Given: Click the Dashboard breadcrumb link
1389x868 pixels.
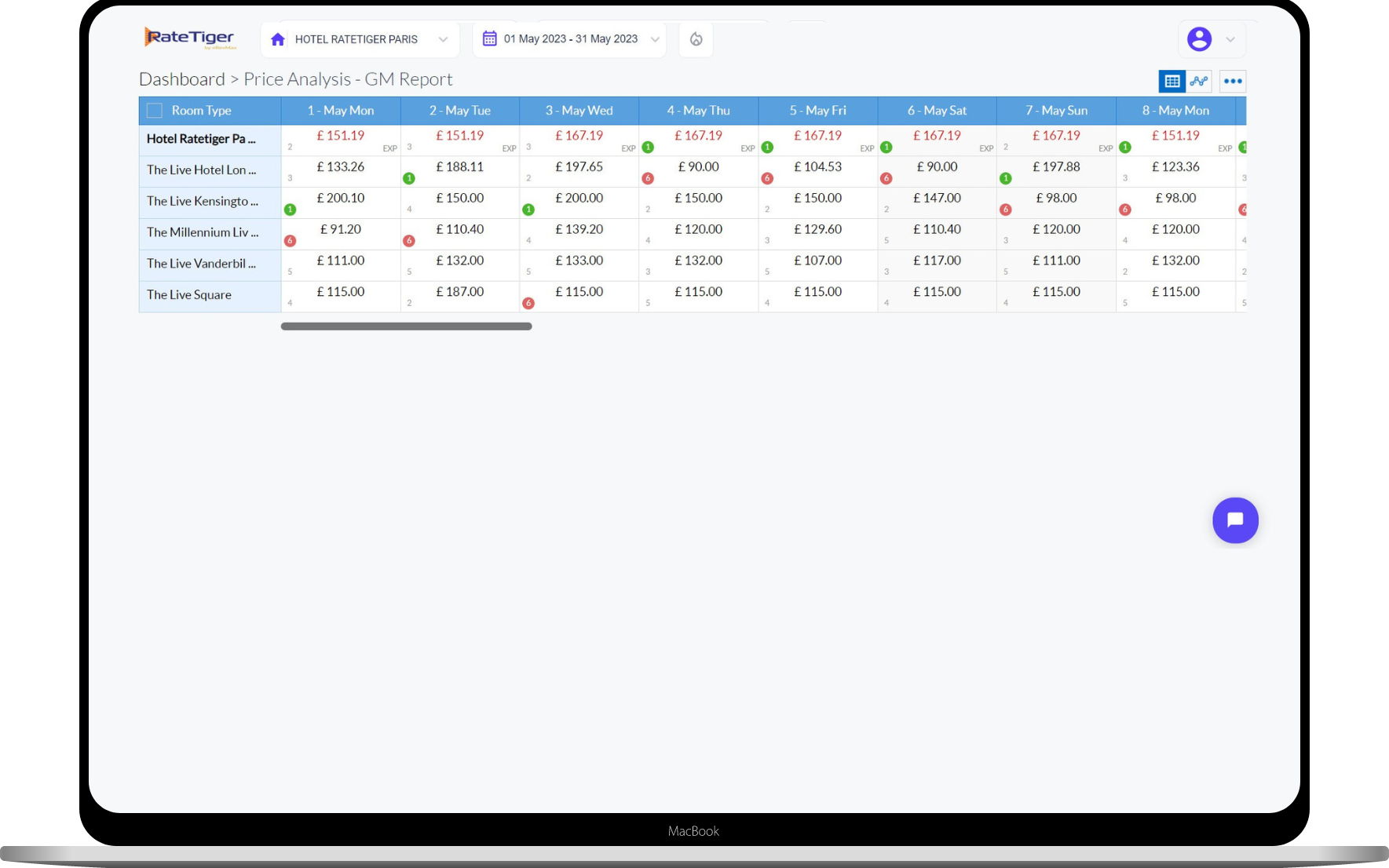Looking at the screenshot, I should tap(182, 79).
